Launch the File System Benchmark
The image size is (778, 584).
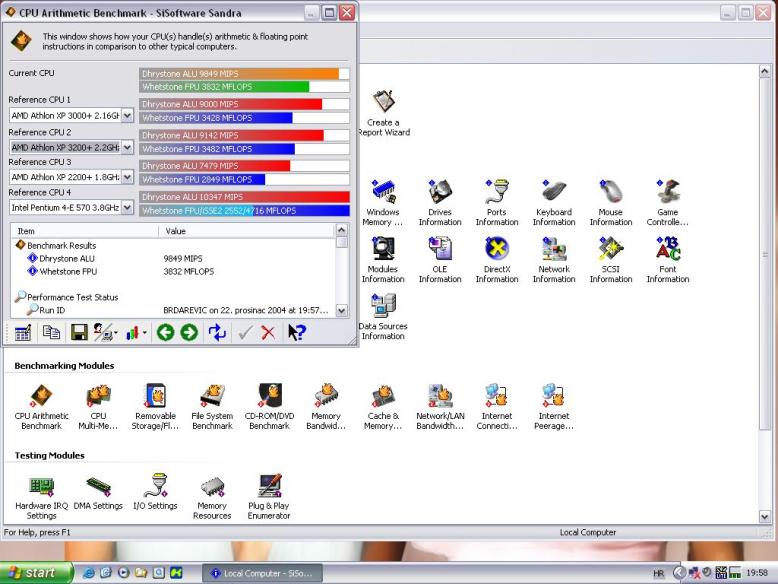click(x=212, y=406)
